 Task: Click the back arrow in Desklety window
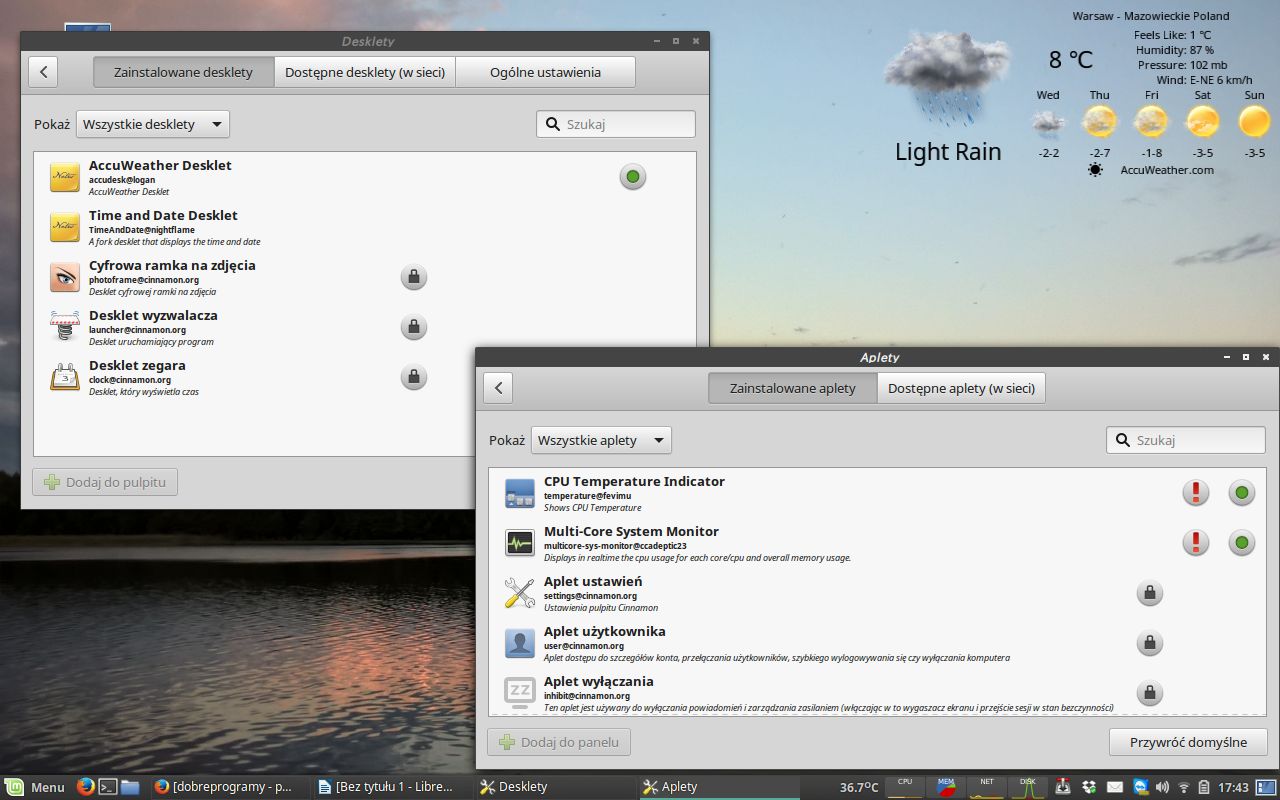[43, 72]
